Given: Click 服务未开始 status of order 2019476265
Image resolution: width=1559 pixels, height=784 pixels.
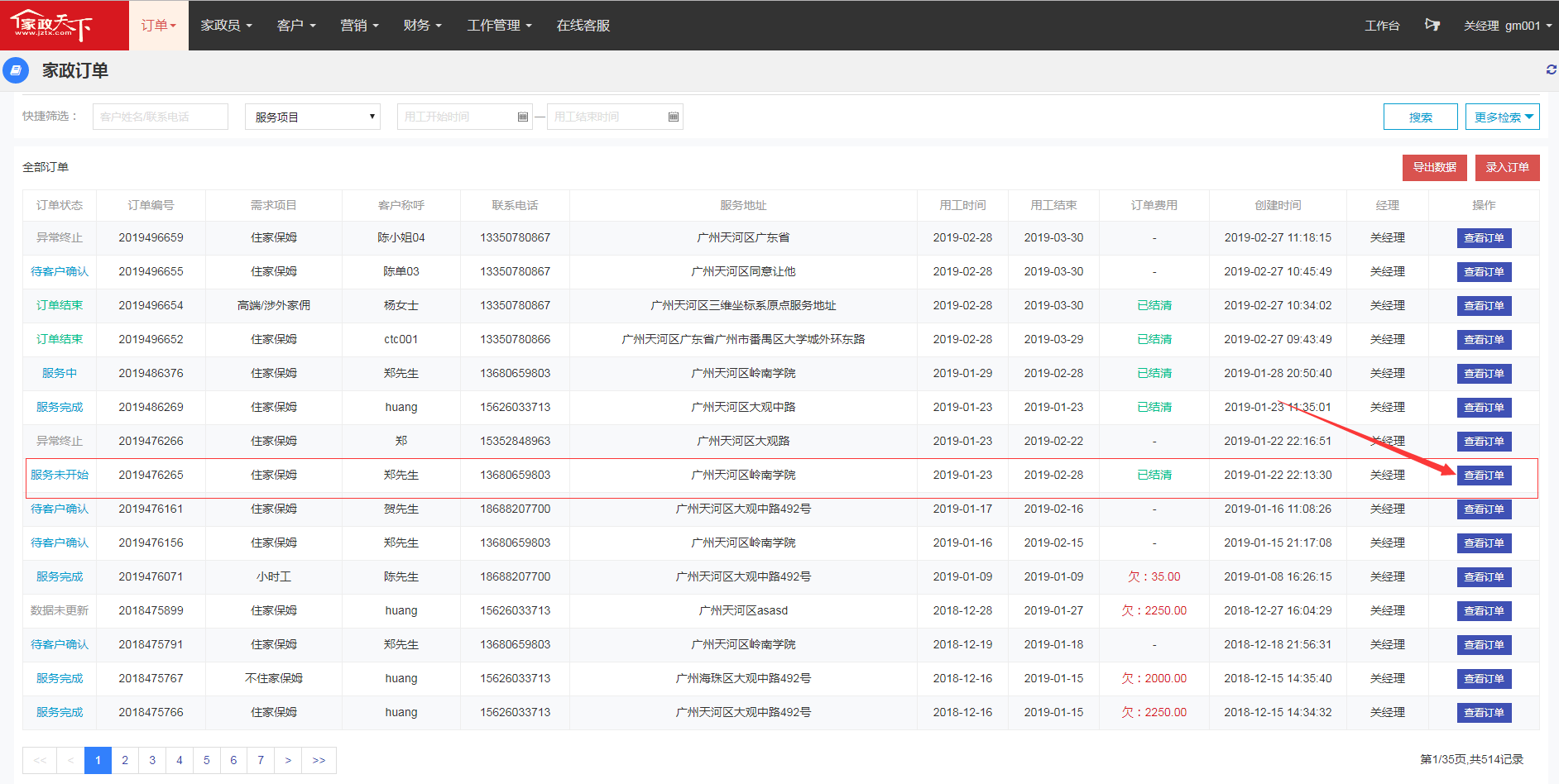Looking at the screenshot, I should click(60, 475).
